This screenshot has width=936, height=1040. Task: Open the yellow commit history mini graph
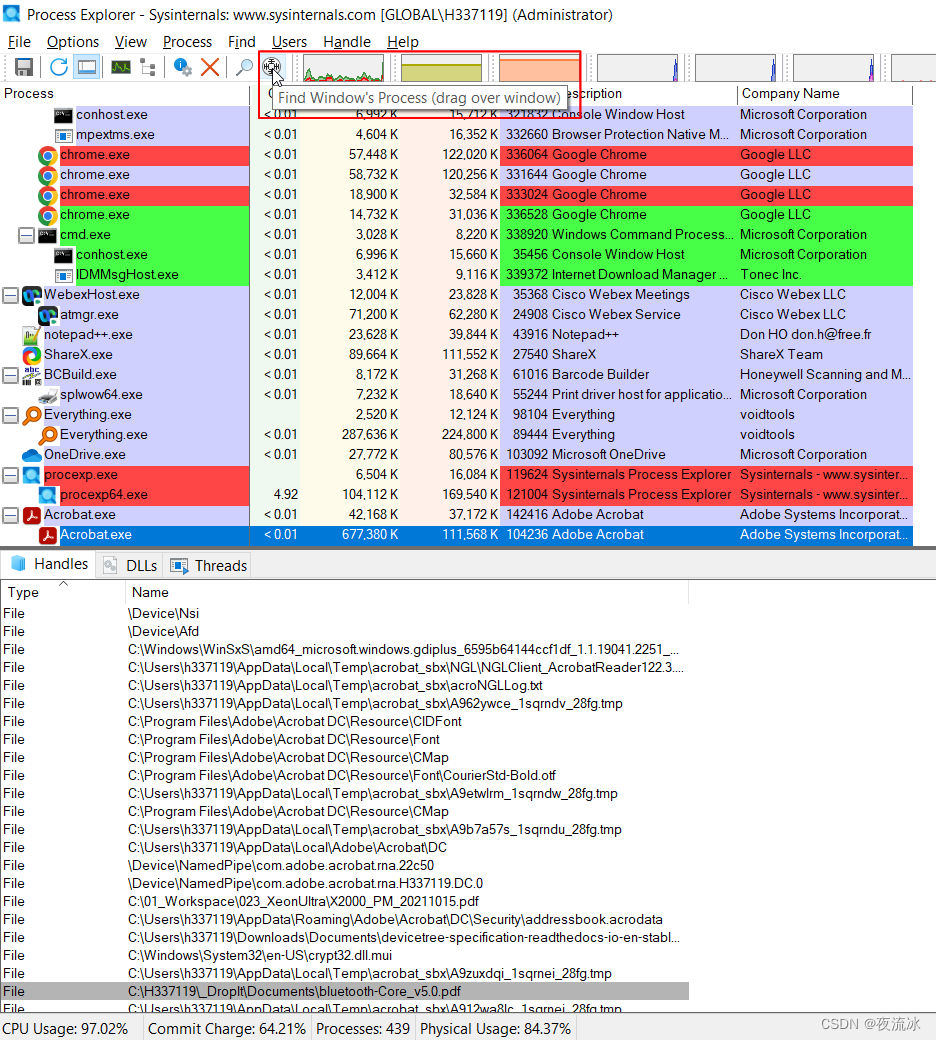441,68
